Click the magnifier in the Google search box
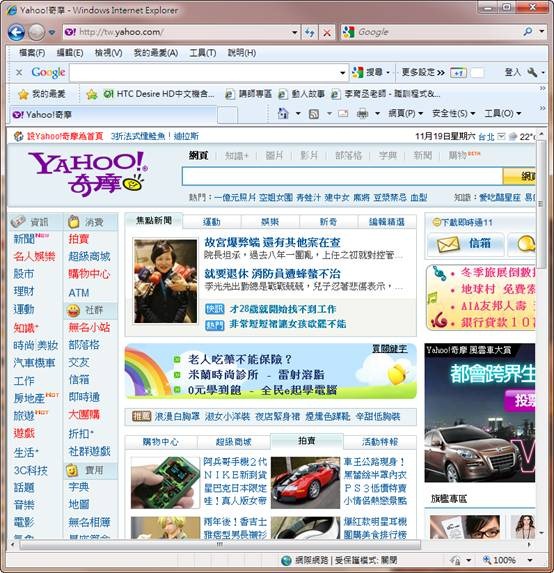The width and height of the screenshot is (554, 573). click(x=528, y=32)
